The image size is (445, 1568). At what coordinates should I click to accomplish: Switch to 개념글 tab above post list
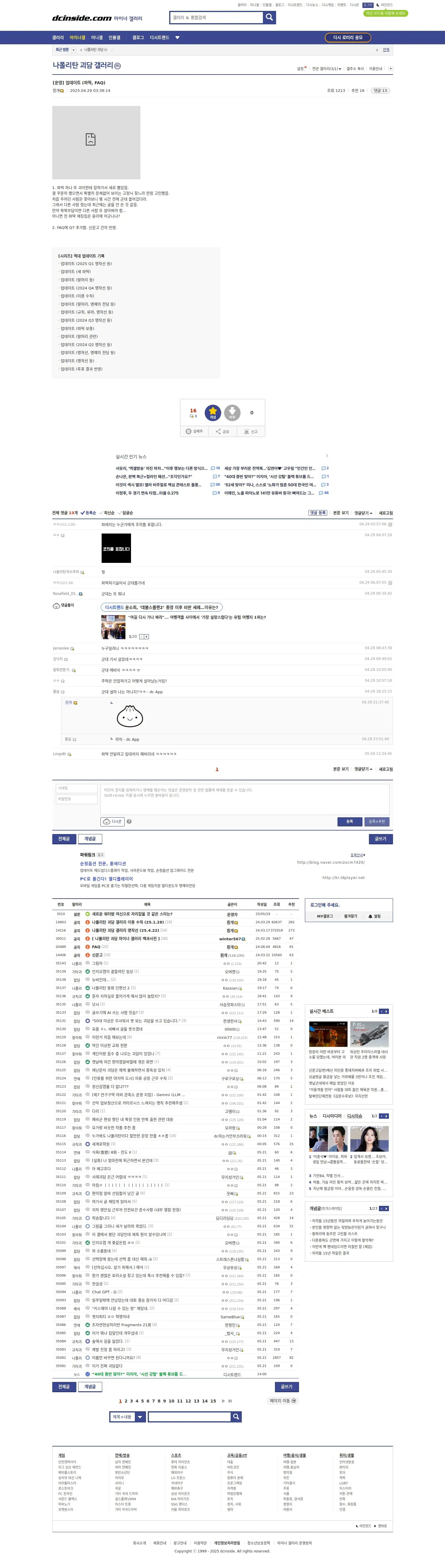tap(90, 839)
